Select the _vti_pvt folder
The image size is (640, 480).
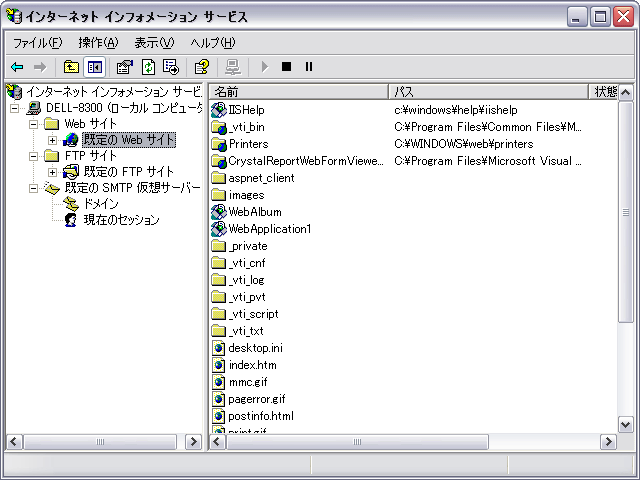[x=247, y=297]
